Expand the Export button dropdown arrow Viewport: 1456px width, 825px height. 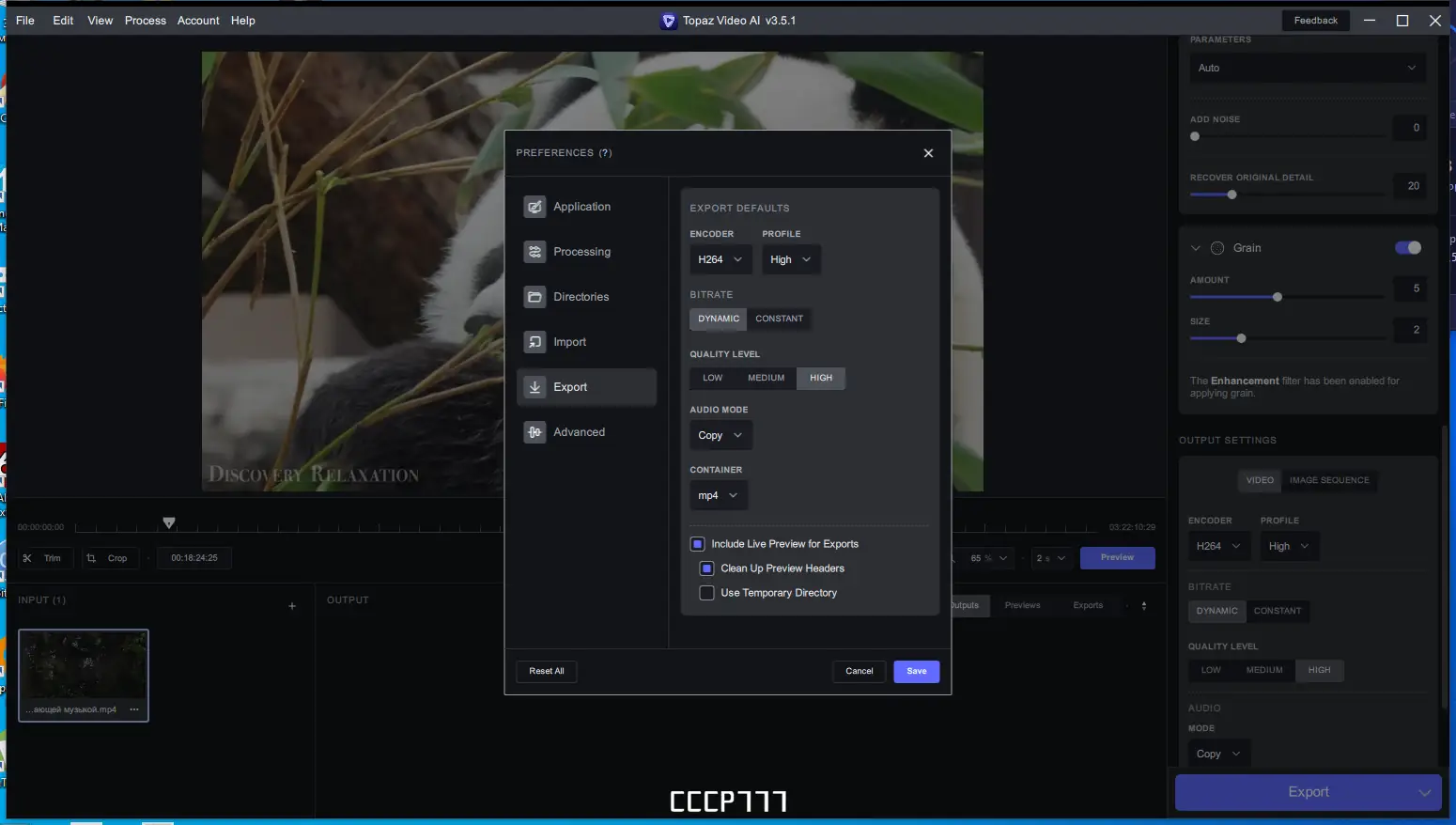click(x=1424, y=793)
